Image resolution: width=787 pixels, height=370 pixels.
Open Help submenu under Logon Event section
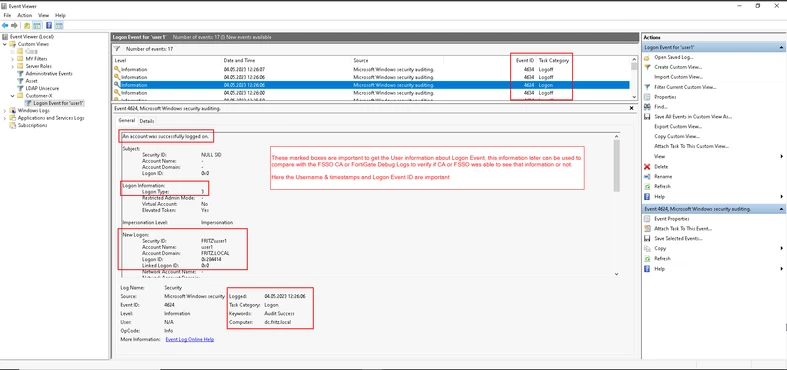pyautogui.click(x=781, y=196)
